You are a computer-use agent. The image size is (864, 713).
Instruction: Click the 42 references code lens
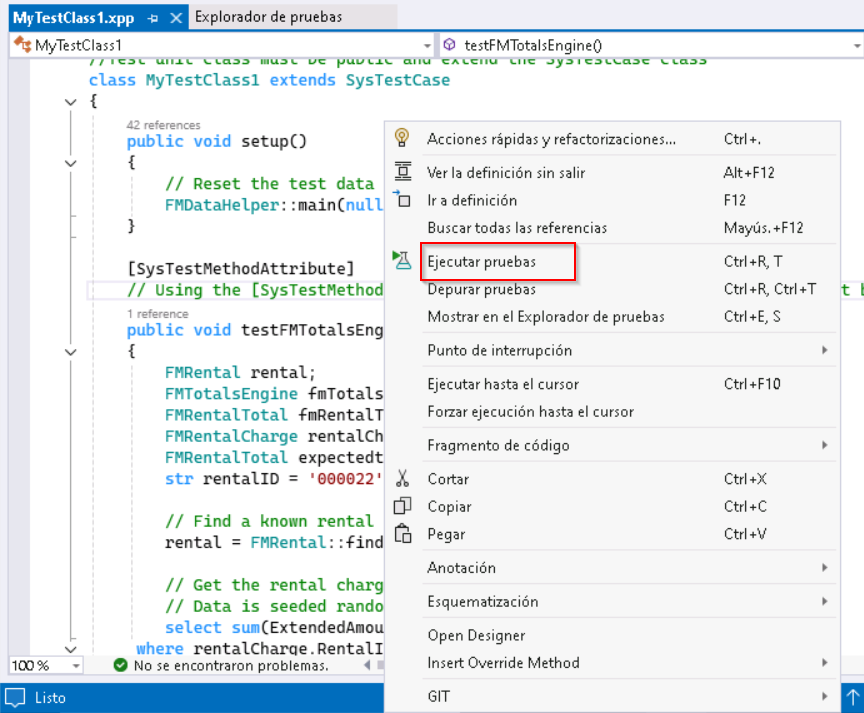pos(164,125)
